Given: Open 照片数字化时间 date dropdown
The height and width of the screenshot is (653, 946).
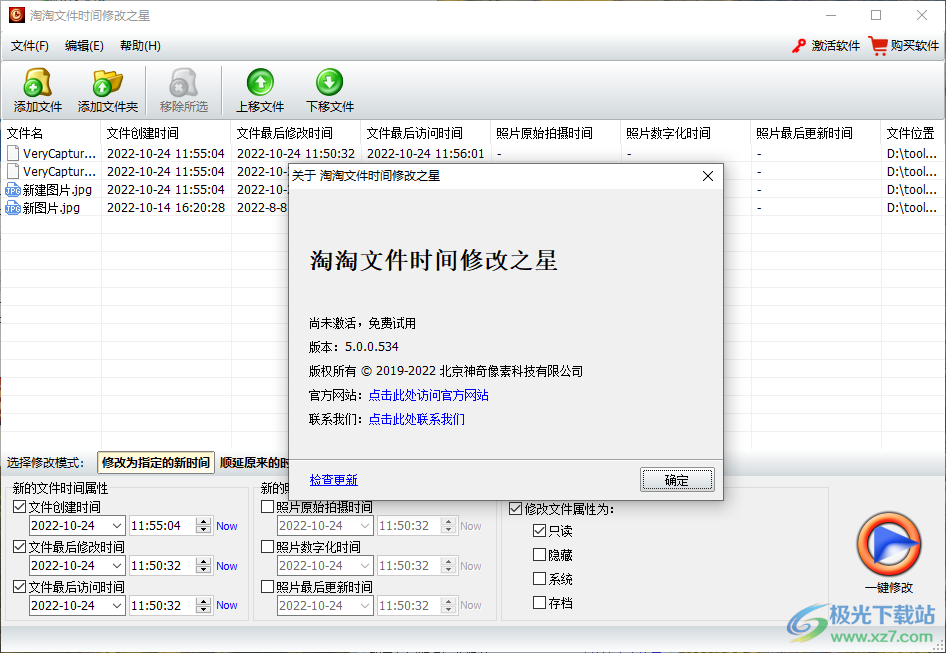Looking at the screenshot, I should (x=365, y=565).
